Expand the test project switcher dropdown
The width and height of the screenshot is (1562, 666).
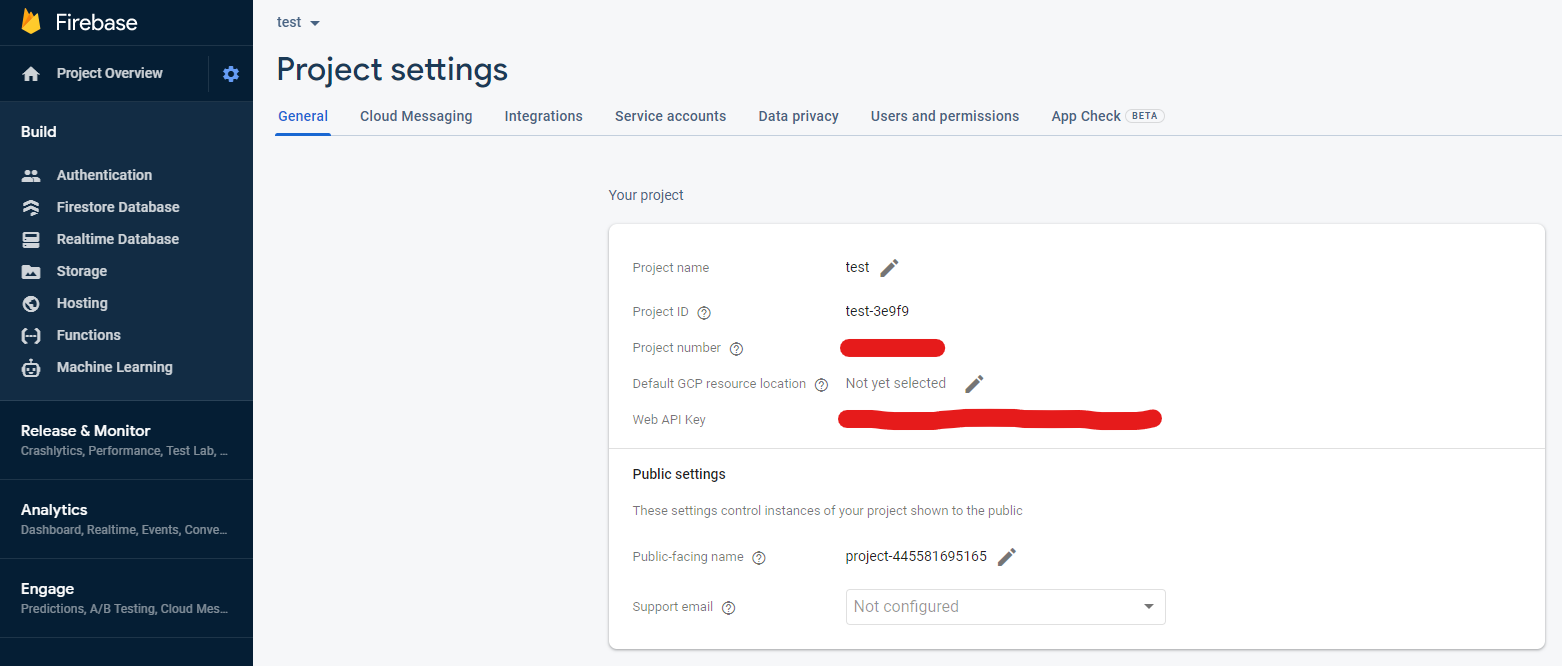tap(297, 21)
